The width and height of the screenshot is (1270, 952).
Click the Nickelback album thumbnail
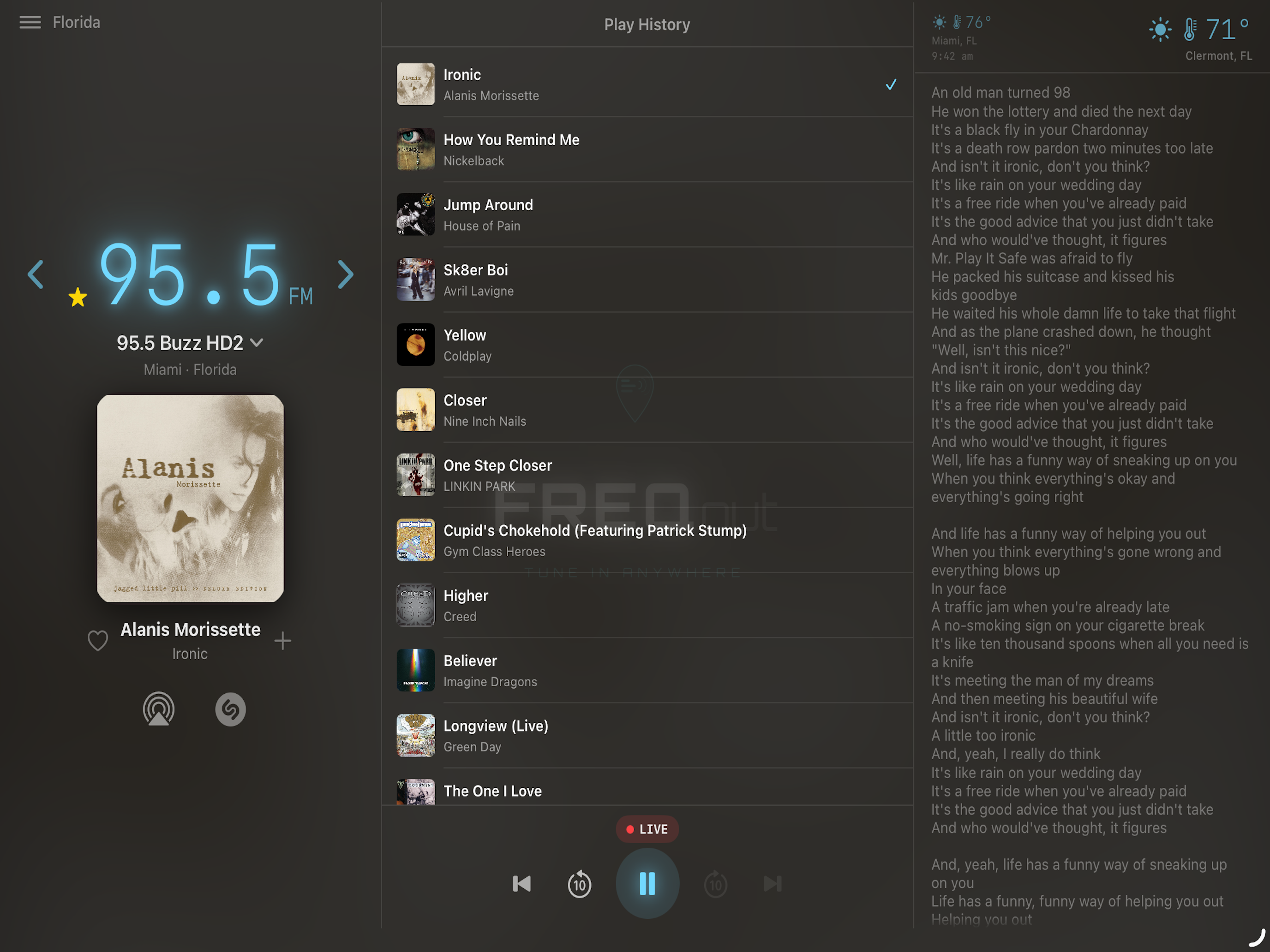coord(416,150)
